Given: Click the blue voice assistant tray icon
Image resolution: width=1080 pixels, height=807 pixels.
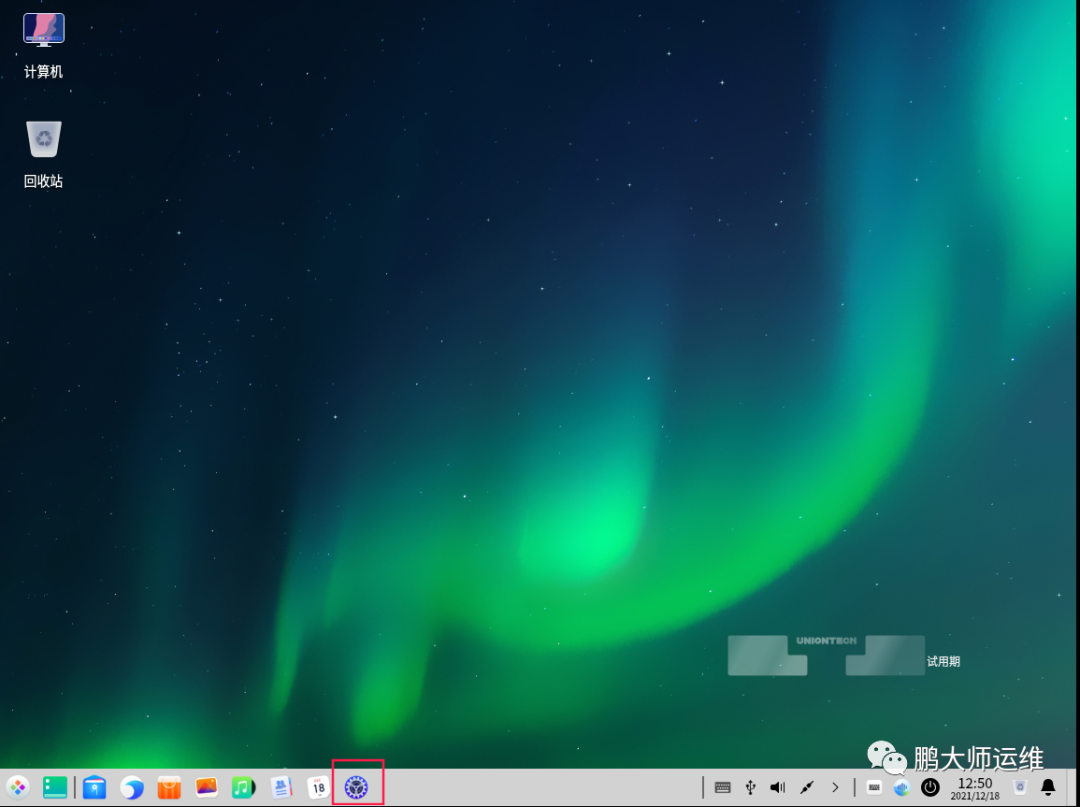Looking at the screenshot, I should click(x=902, y=787).
